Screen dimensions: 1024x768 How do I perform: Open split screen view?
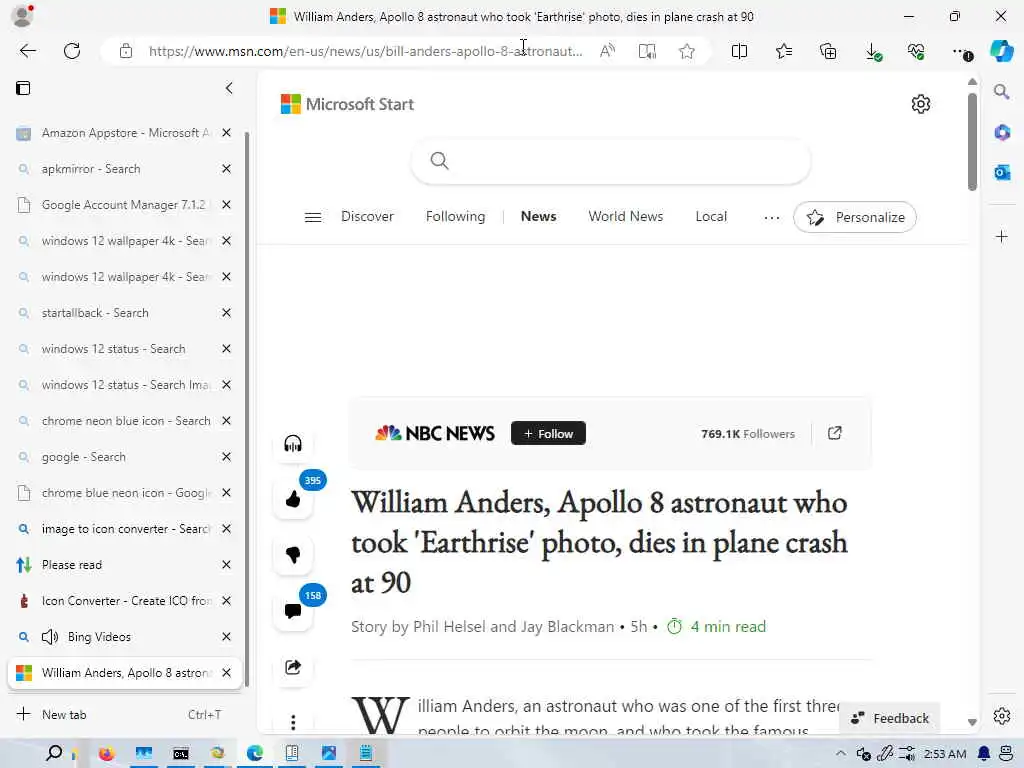[739, 51]
